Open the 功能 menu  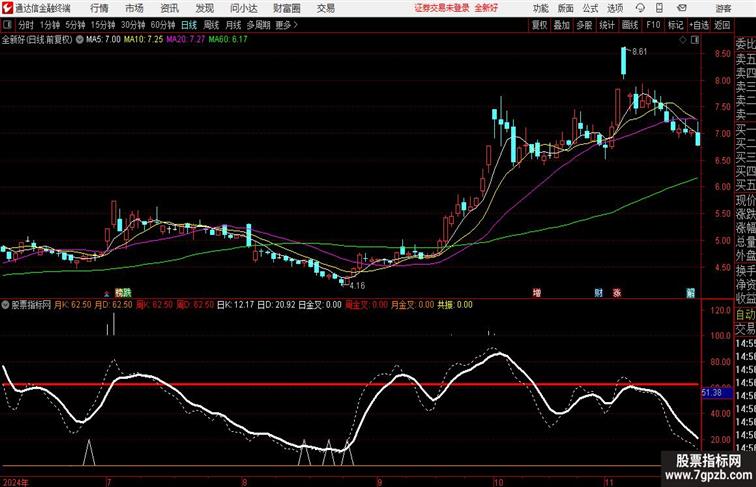point(541,8)
